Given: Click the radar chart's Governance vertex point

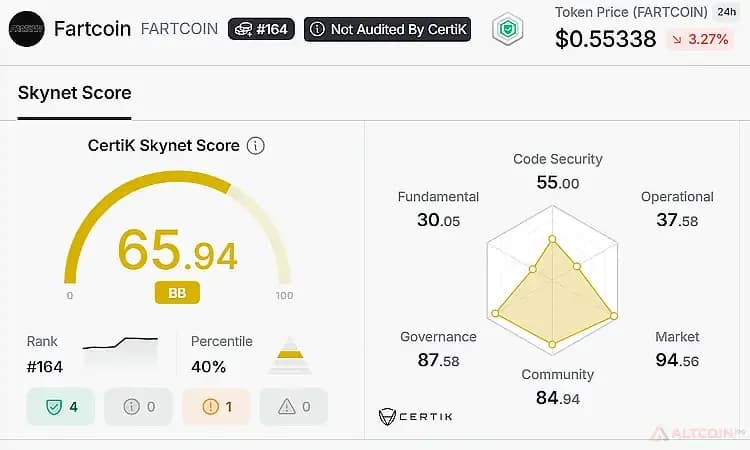Looking at the screenshot, I should [496, 313].
